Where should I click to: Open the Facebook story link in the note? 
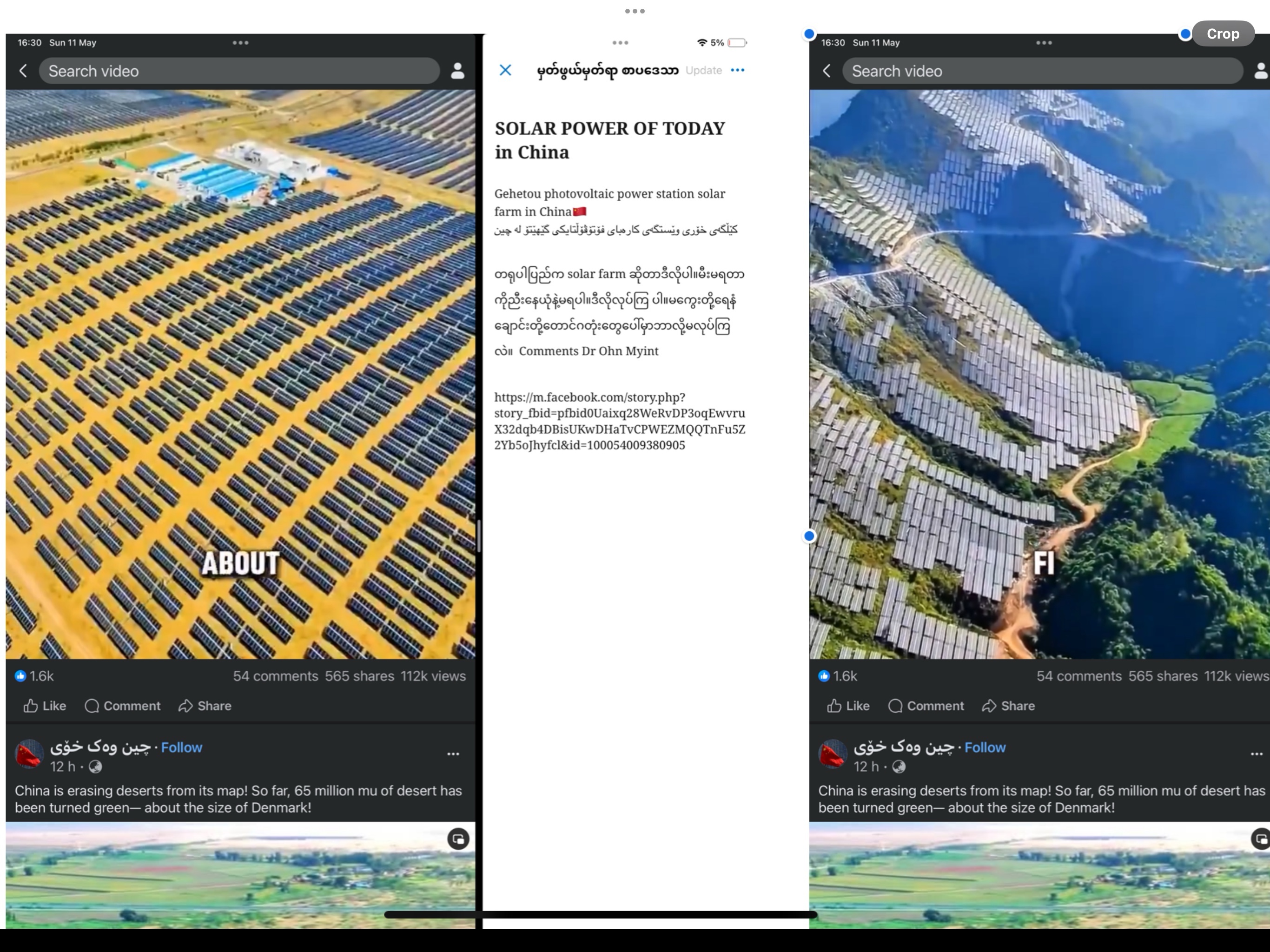click(x=620, y=421)
